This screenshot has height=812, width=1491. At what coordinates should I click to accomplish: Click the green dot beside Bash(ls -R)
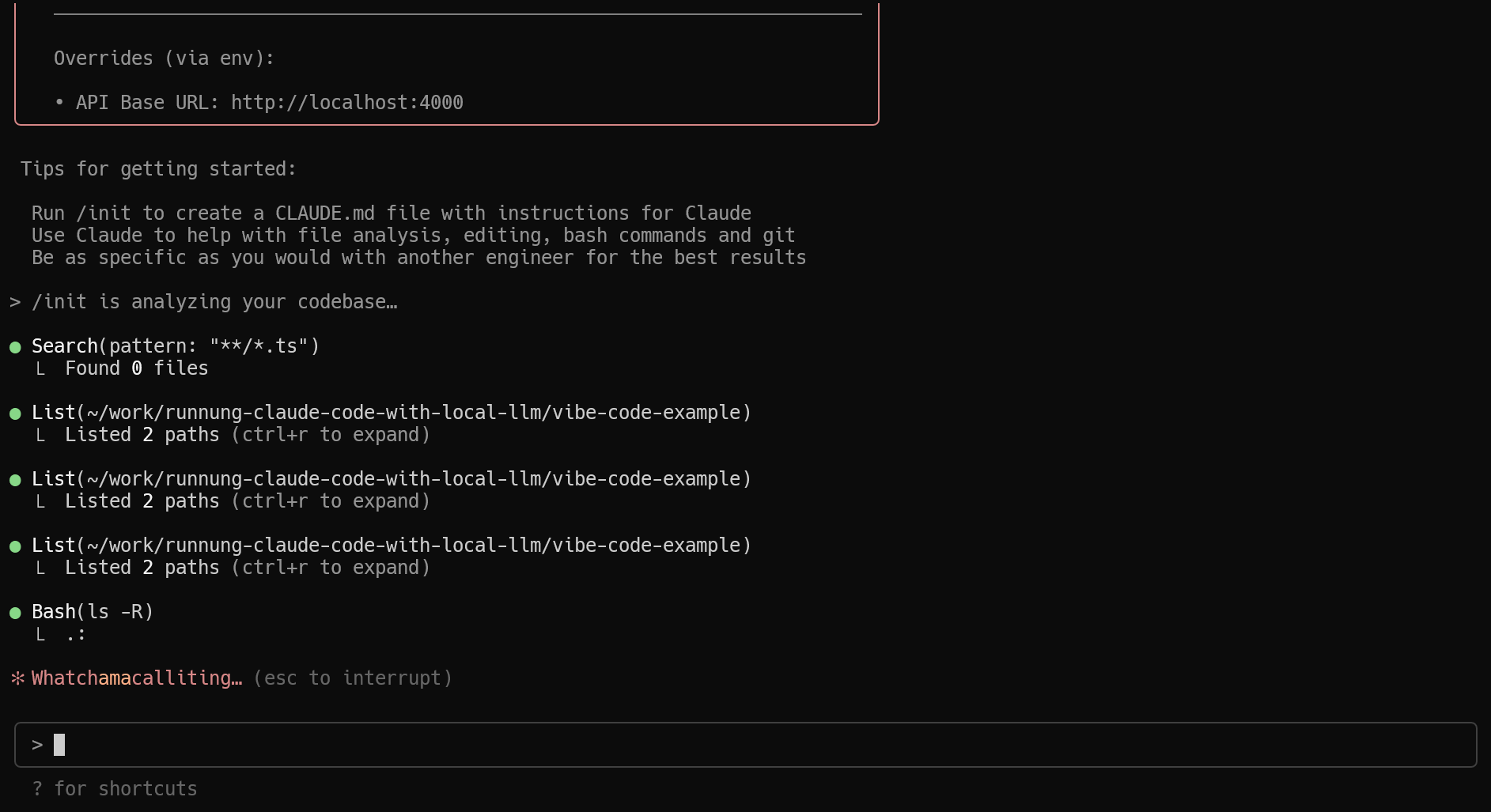pyautogui.click(x=15, y=613)
